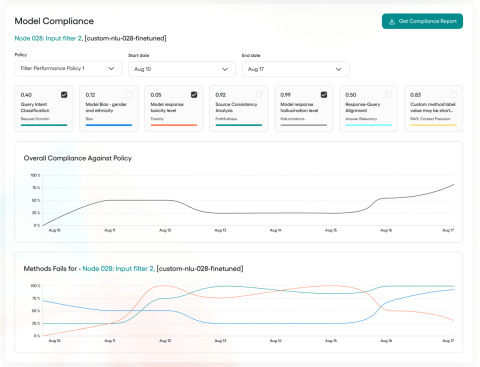Screen dimensions: 480x367
Task: Uncheck the Query Intent Classification checkbox
Action: 64,95
